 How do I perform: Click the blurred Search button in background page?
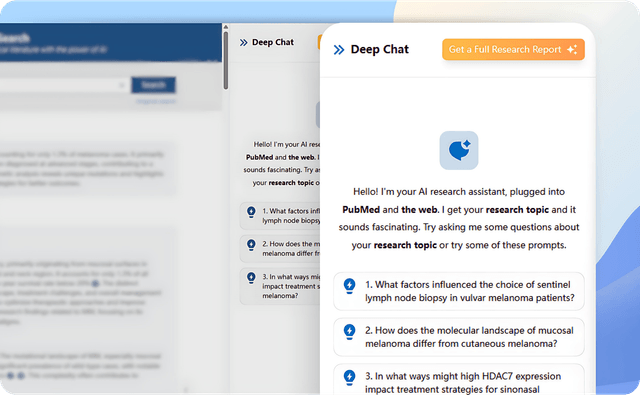(153, 85)
